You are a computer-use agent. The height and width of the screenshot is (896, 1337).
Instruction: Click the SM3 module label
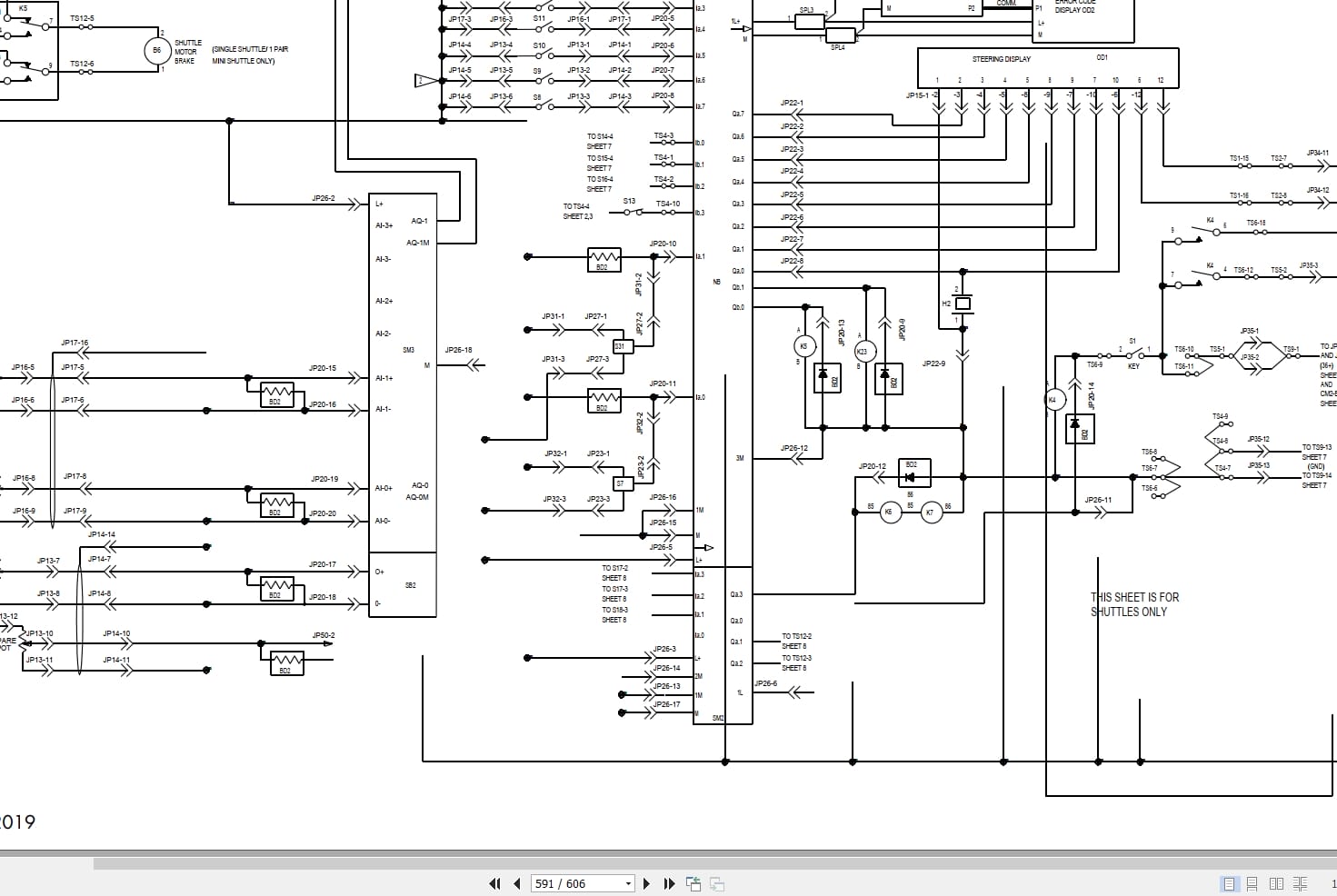[408, 350]
